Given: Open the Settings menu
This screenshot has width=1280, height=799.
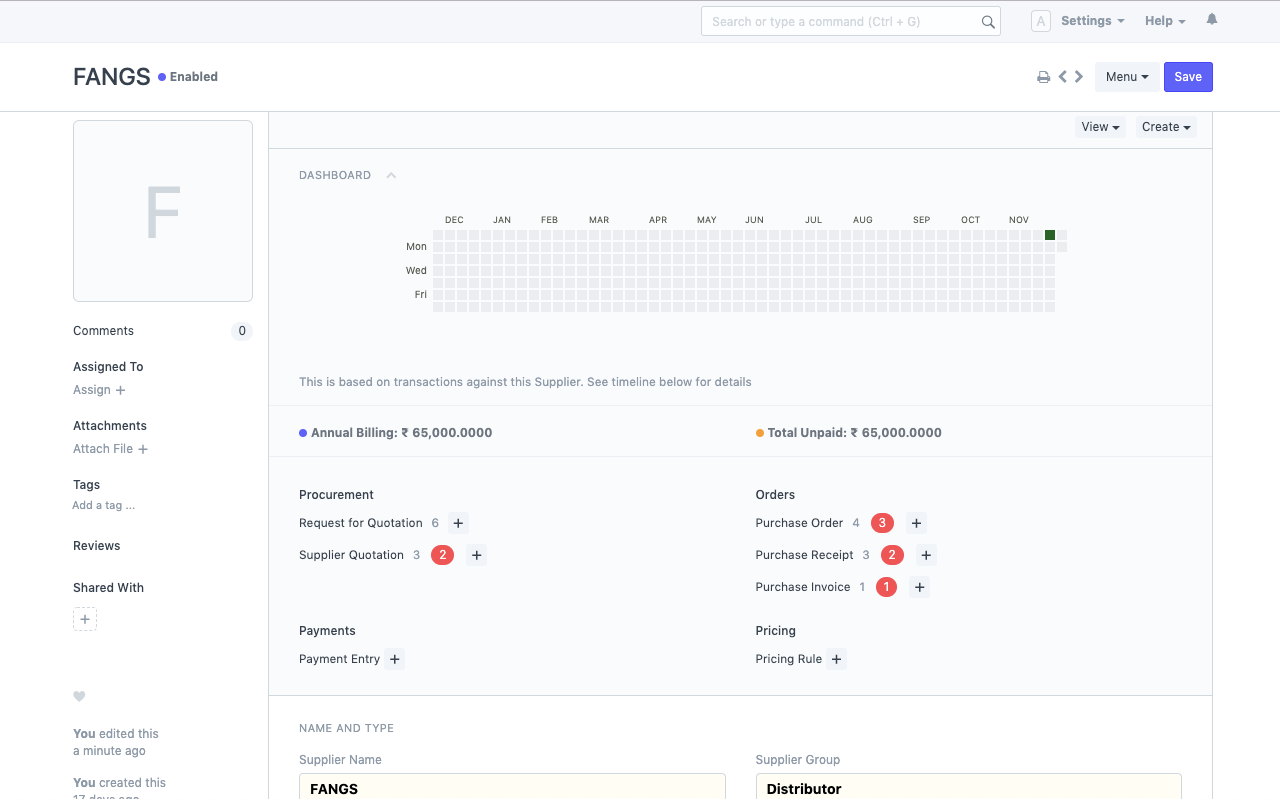Looking at the screenshot, I should click(x=1092, y=21).
